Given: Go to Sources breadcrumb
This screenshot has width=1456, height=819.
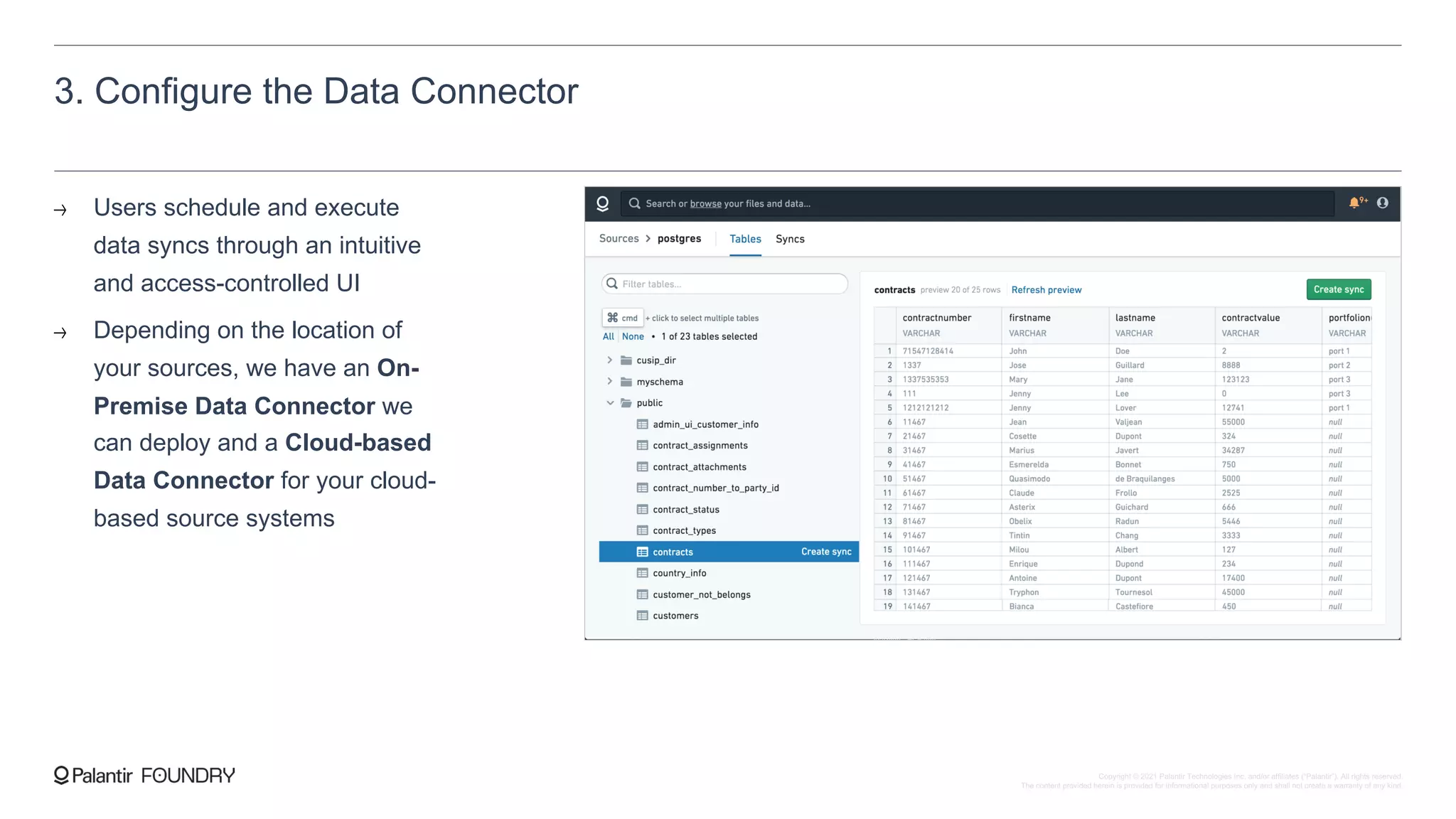Looking at the screenshot, I should (619, 239).
